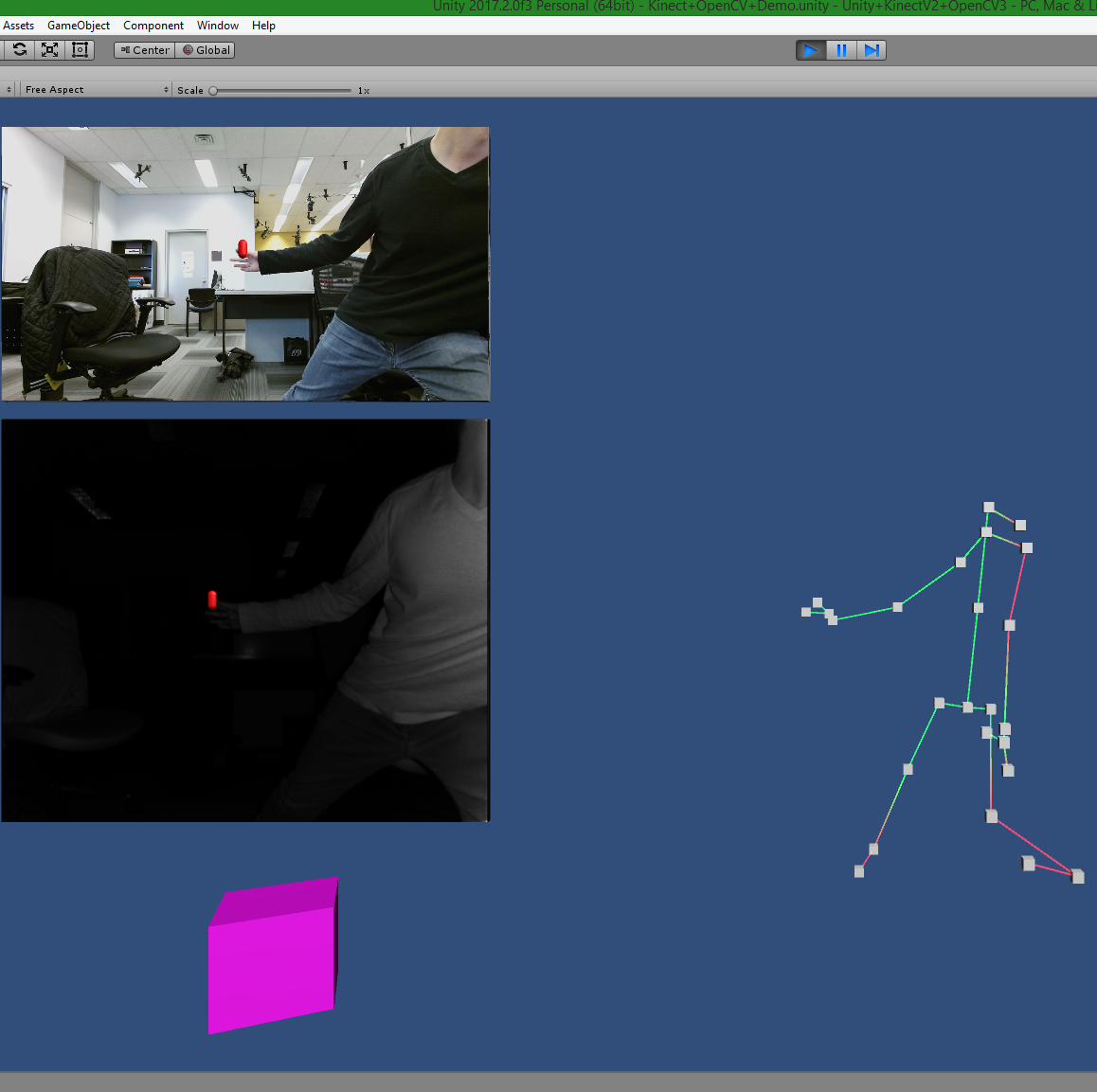This screenshot has height=1092, width=1097.
Task: Select the Rotate tool in the toolbar
Action: point(20,50)
